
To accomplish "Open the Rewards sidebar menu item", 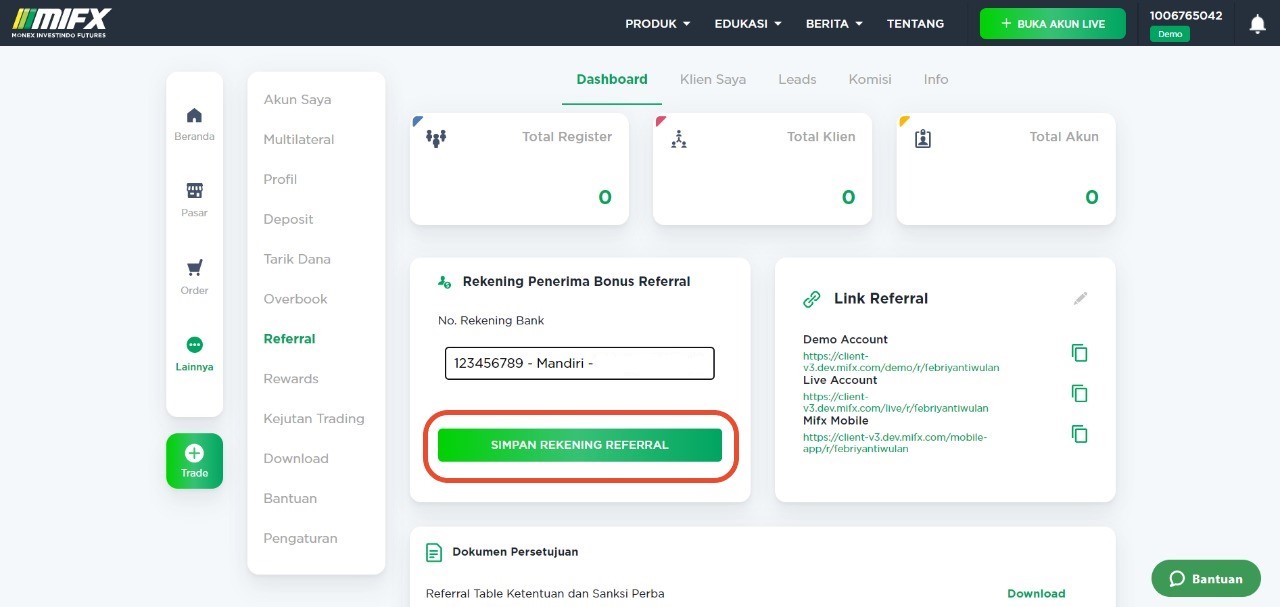I will pyautogui.click(x=291, y=378).
